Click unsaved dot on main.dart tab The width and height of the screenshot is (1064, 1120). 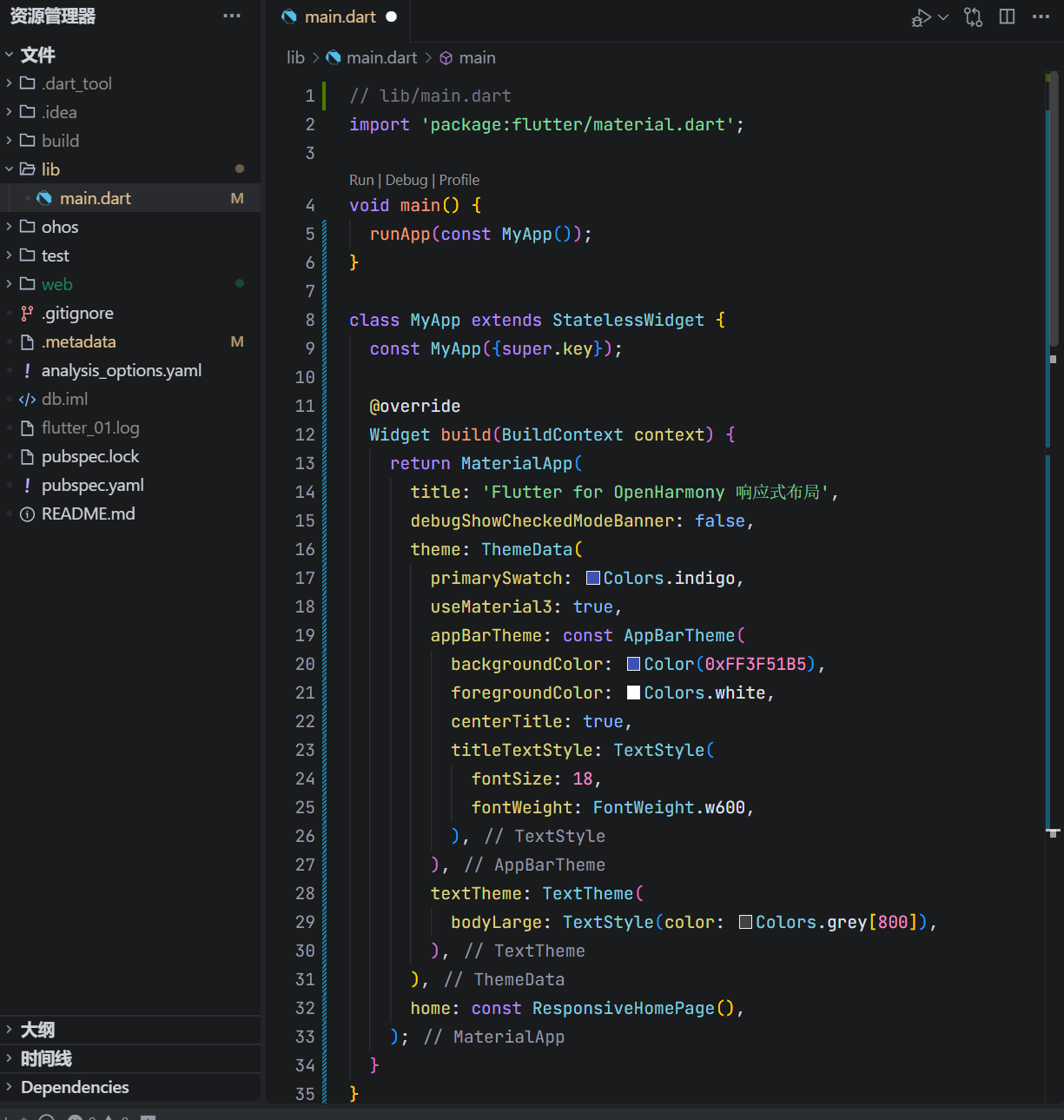pyautogui.click(x=391, y=17)
